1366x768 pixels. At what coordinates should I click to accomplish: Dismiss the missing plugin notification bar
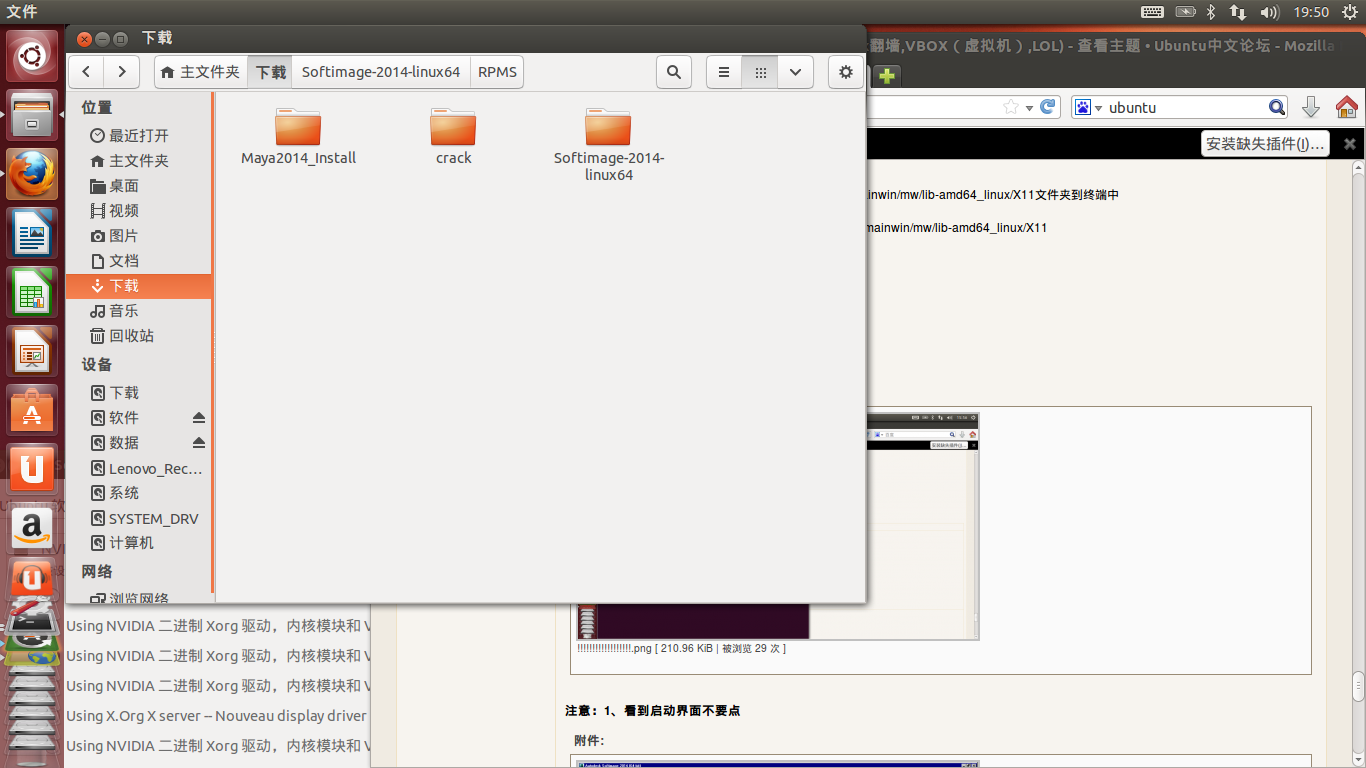click(x=1349, y=143)
